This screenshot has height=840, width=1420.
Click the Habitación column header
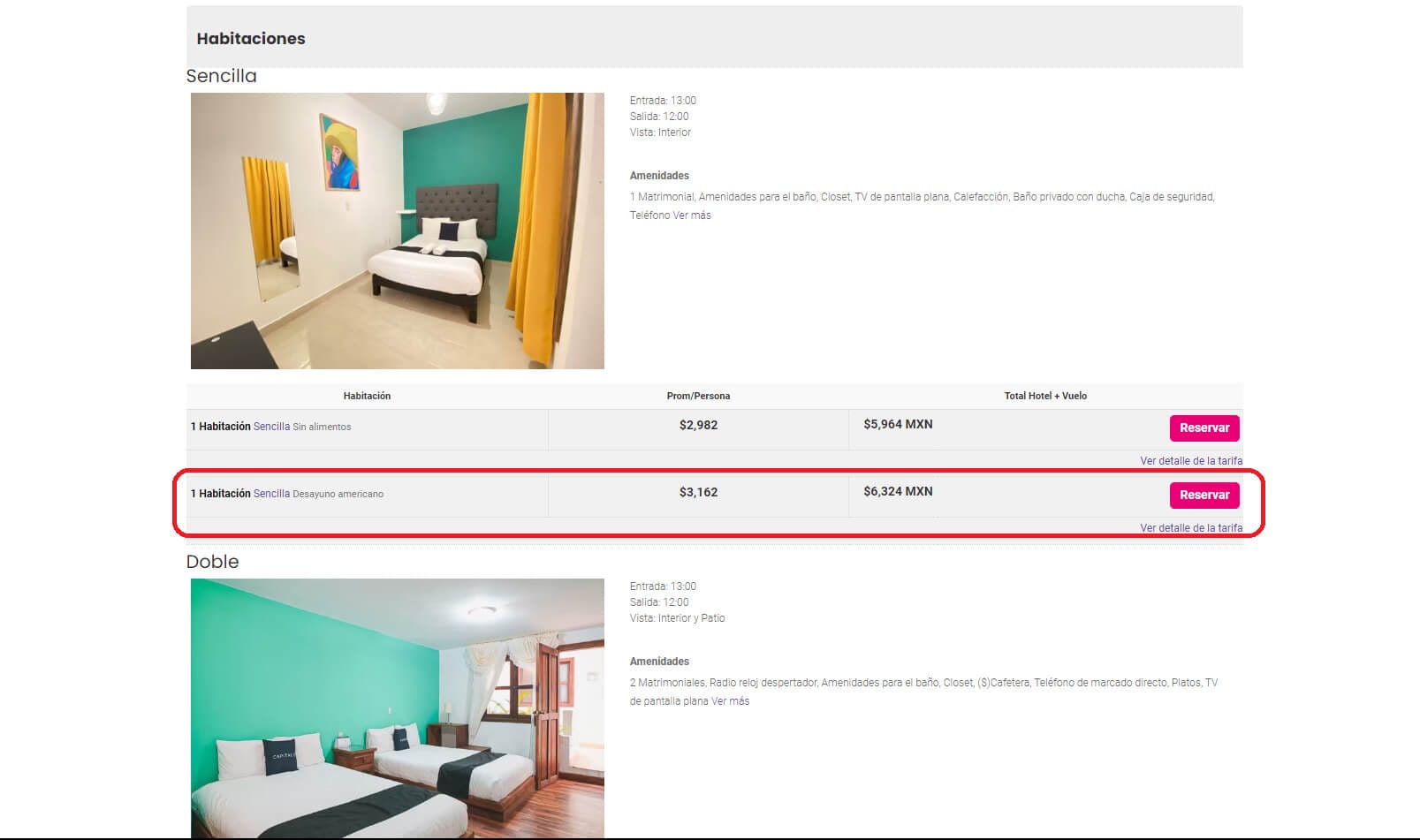(367, 396)
